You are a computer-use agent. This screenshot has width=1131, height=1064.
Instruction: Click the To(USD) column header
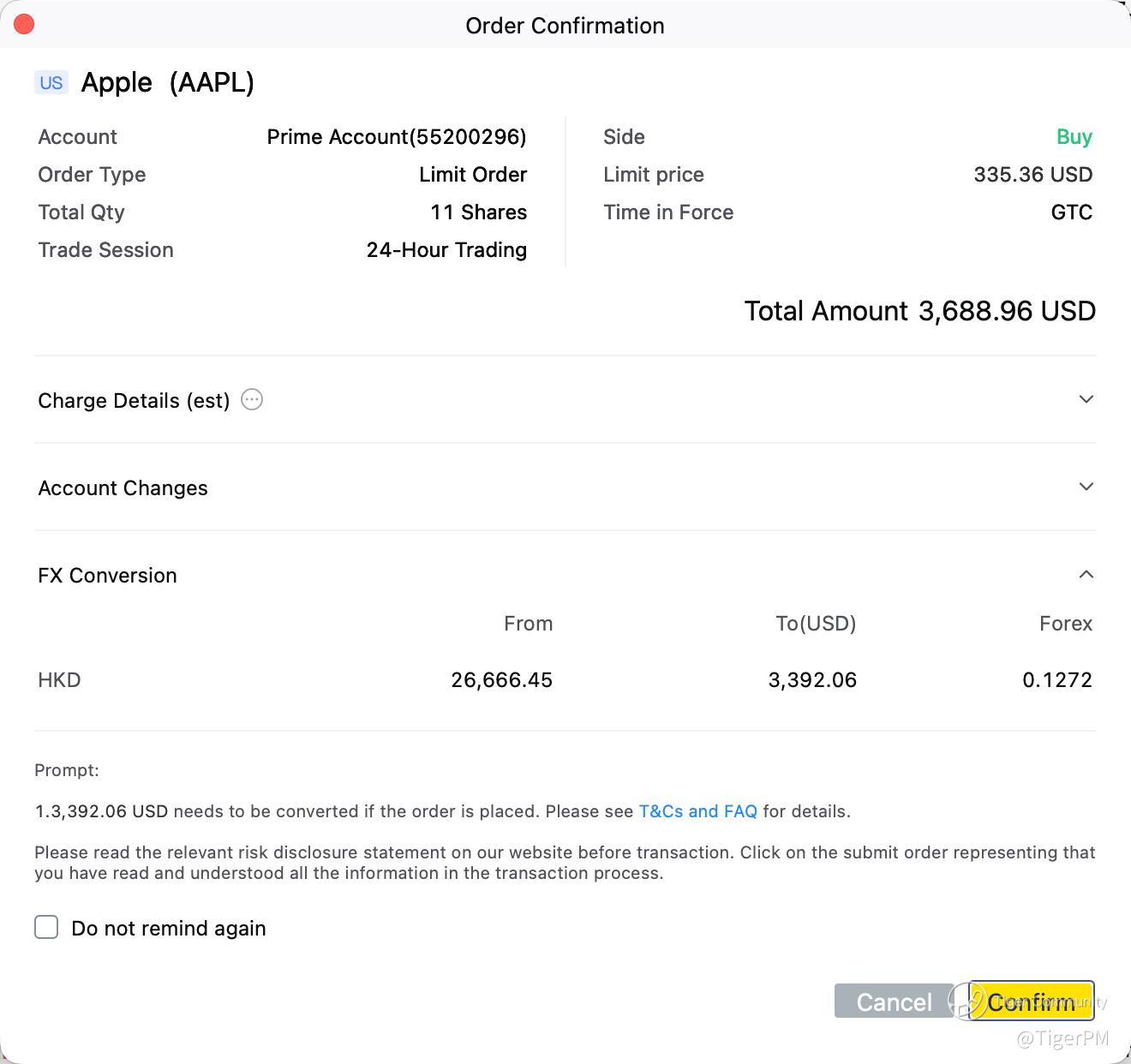pyautogui.click(x=816, y=624)
